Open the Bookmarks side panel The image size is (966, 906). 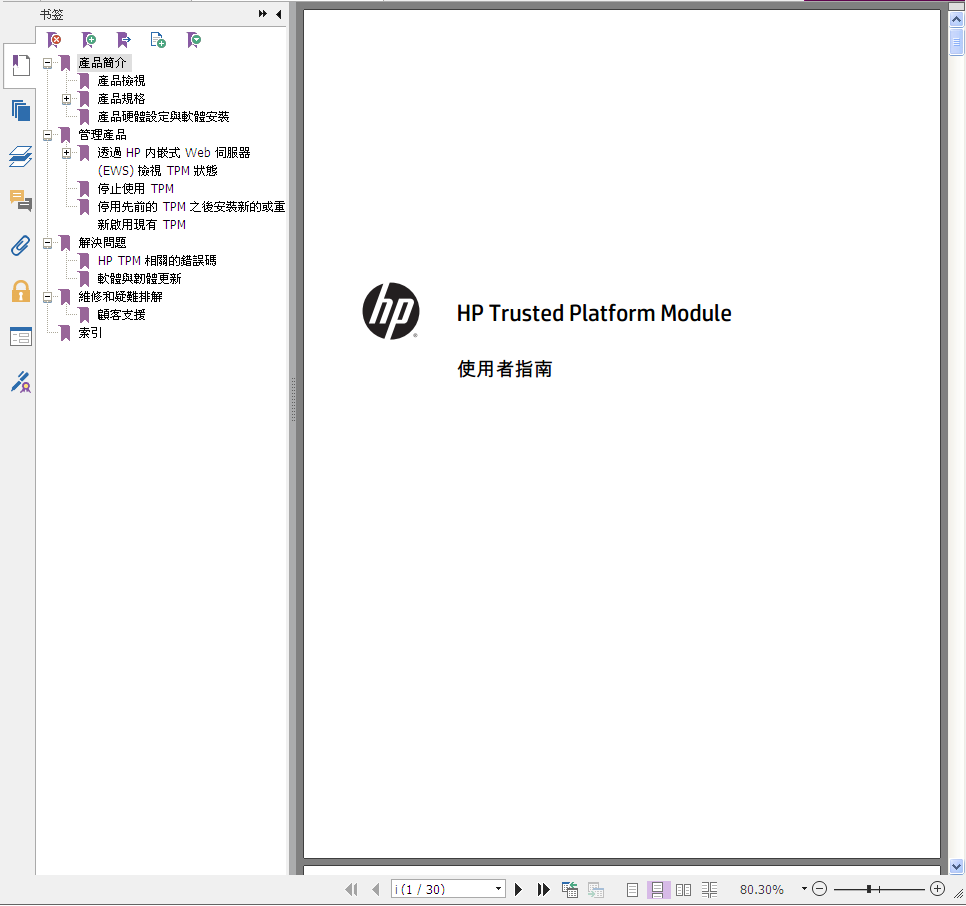pyautogui.click(x=20, y=65)
